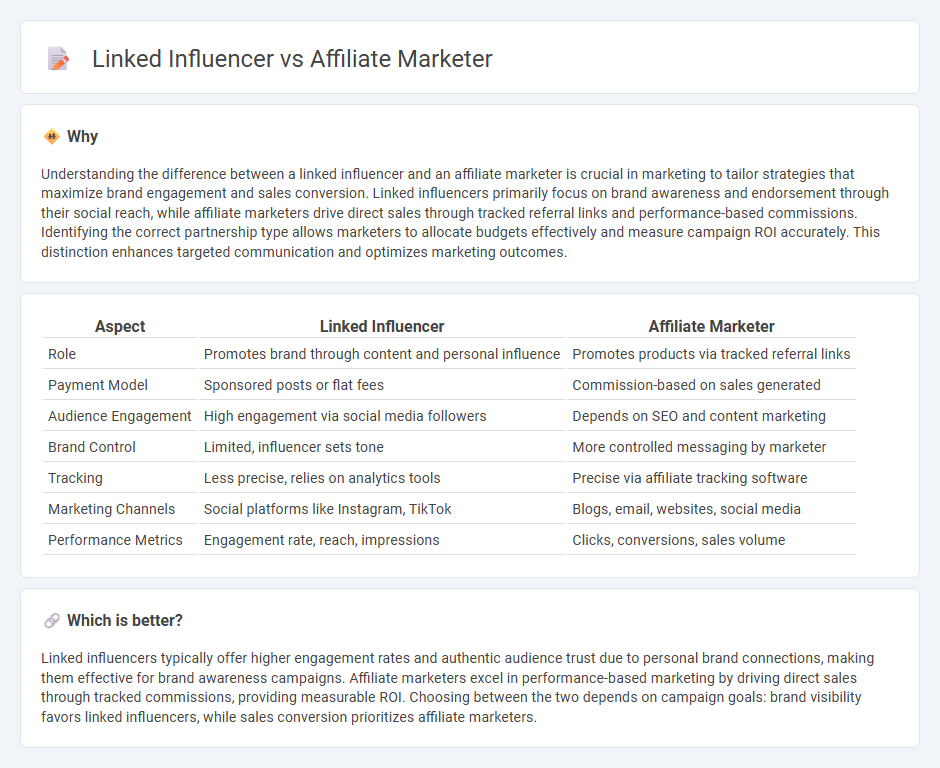Click the orange diamond icon beside Why
The height and width of the screenshot is (768, 940).
52,137
